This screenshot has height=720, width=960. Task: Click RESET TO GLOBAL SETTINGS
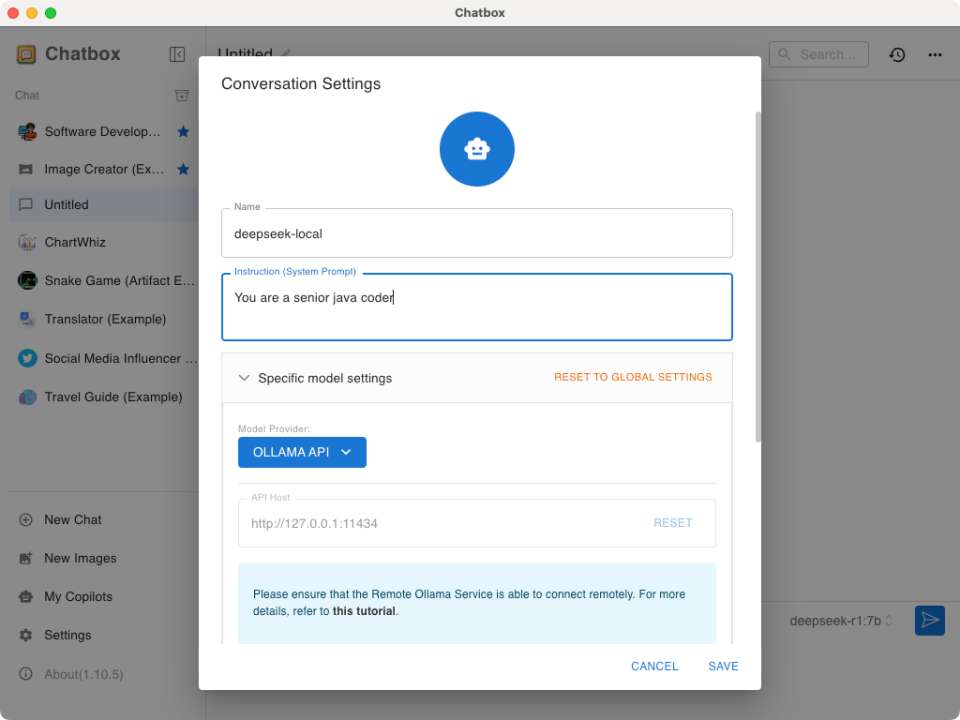tap(633, 377)
